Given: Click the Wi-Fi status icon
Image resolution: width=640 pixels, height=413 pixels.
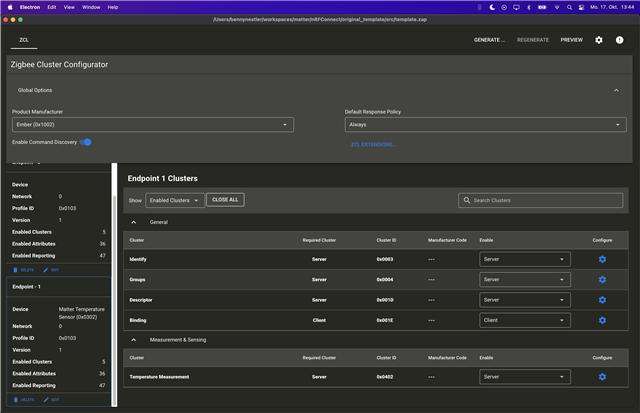Looking at the screenshot, I should coord(556,7).
